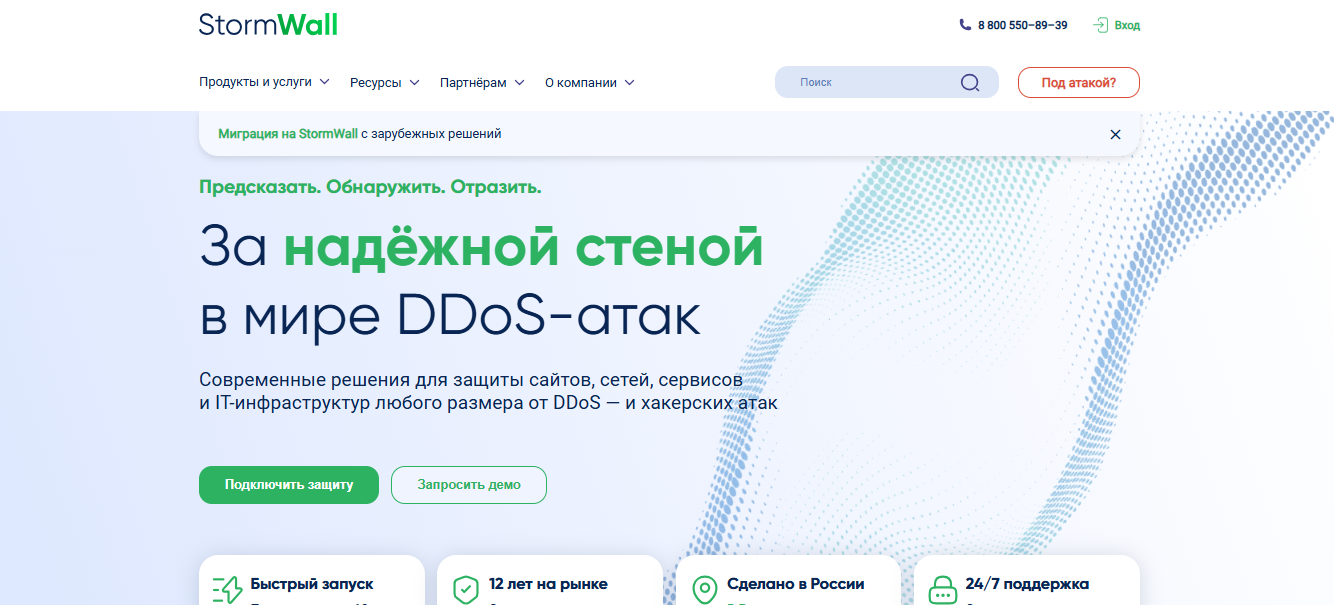Viewport: 1334px width, 605px height.
Task: Click the phone number 8 800 550-89-39
Action: [1023, 25]
